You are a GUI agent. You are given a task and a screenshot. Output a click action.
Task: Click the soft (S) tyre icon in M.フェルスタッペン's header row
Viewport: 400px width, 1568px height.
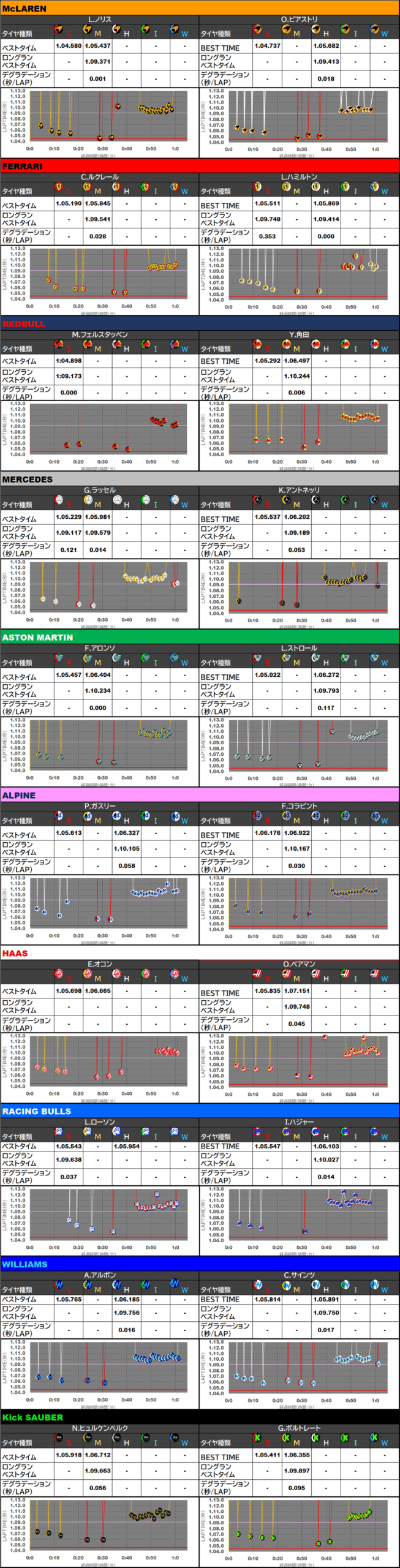[59, 344]
